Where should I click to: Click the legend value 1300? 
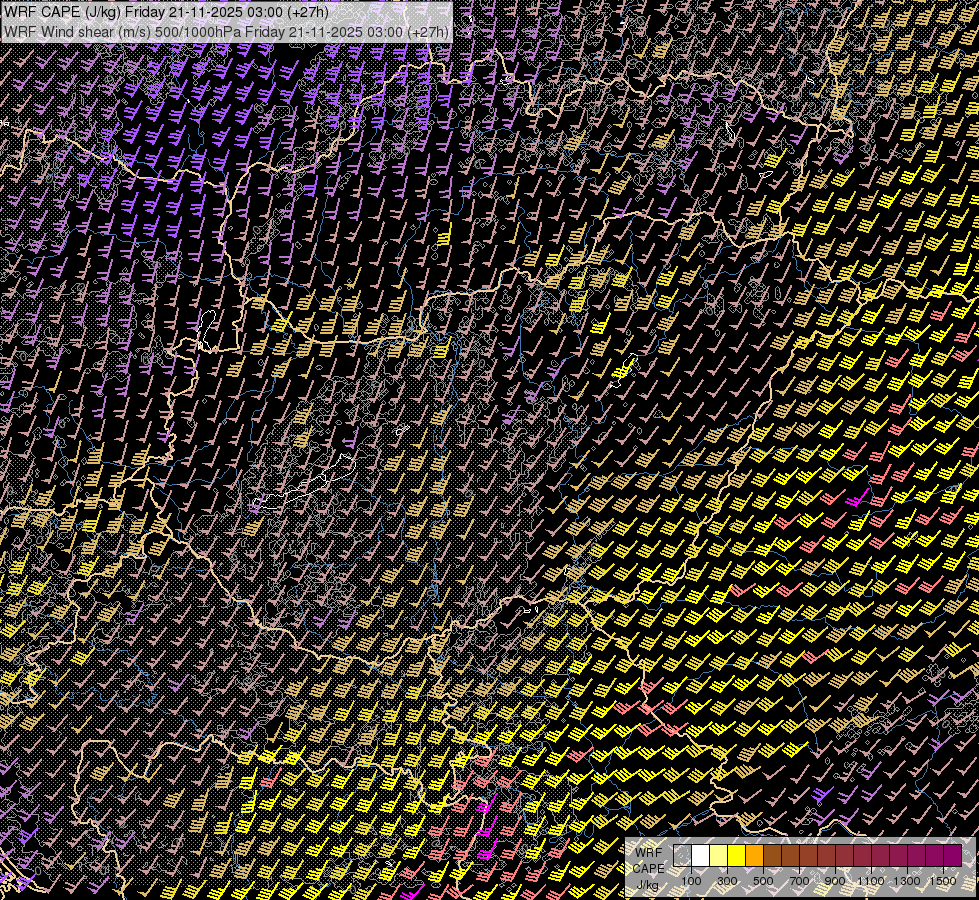(907, 881)
